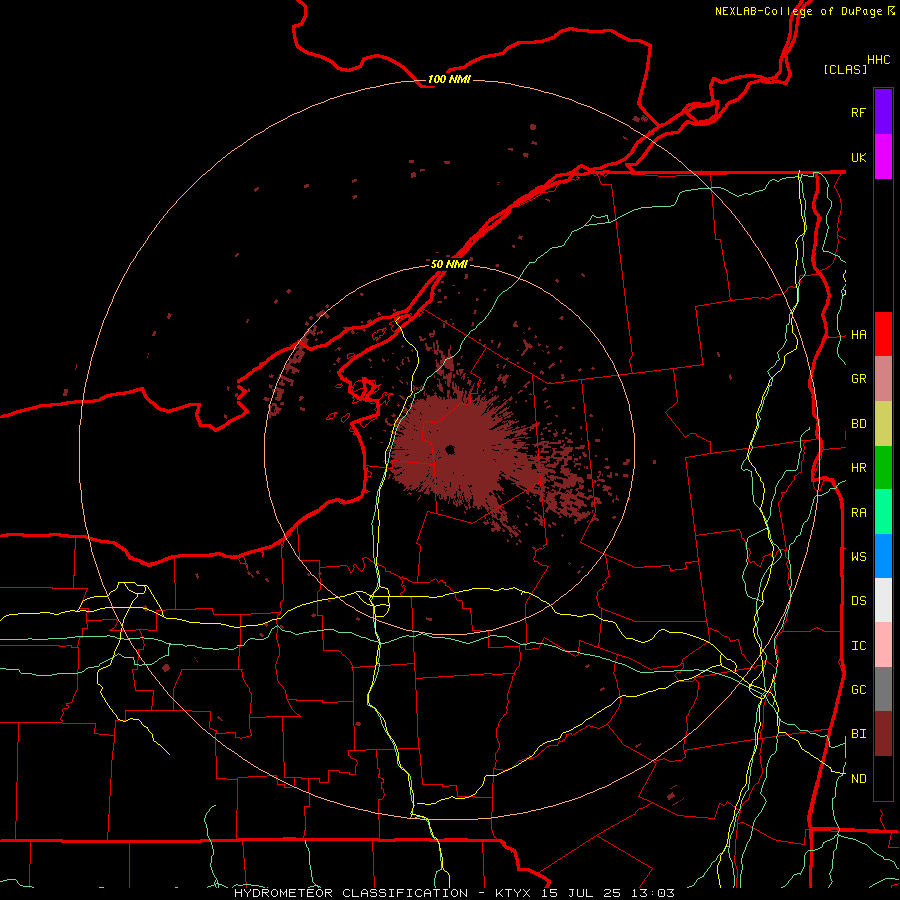900x900 pixels.
Task: Click the HA red legend swatch
Action: pyautogui.click(x=883, y=334)
